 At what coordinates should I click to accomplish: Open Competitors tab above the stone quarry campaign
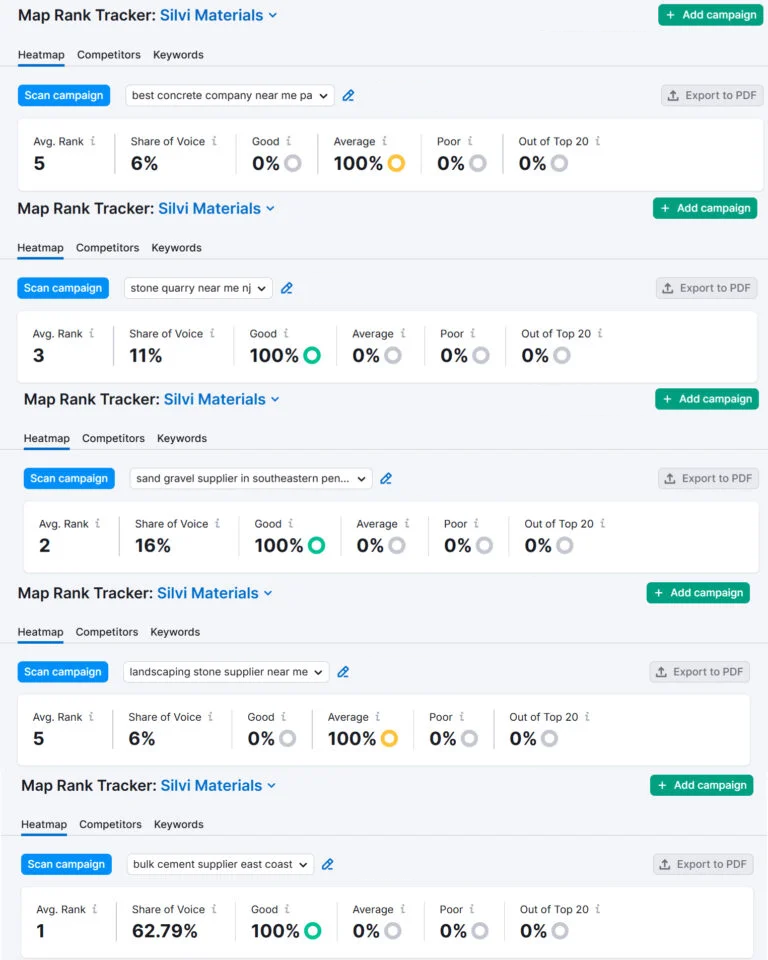(108, 248)
